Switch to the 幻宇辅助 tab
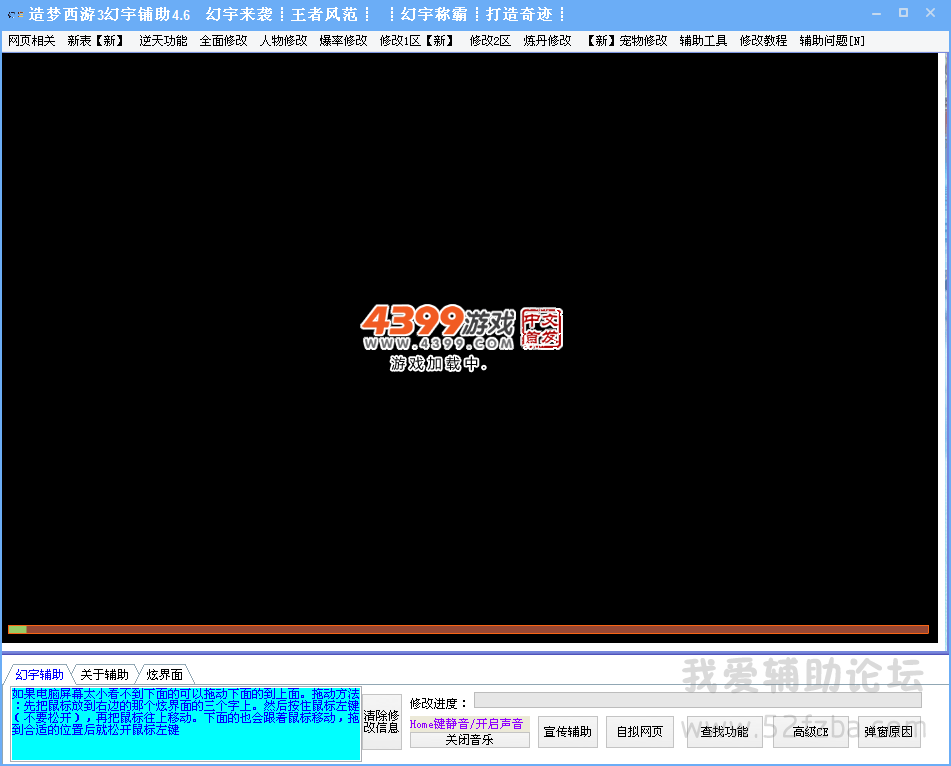This screenshot has width=951, height=766. pyautogui.click(x=39, y=674)
